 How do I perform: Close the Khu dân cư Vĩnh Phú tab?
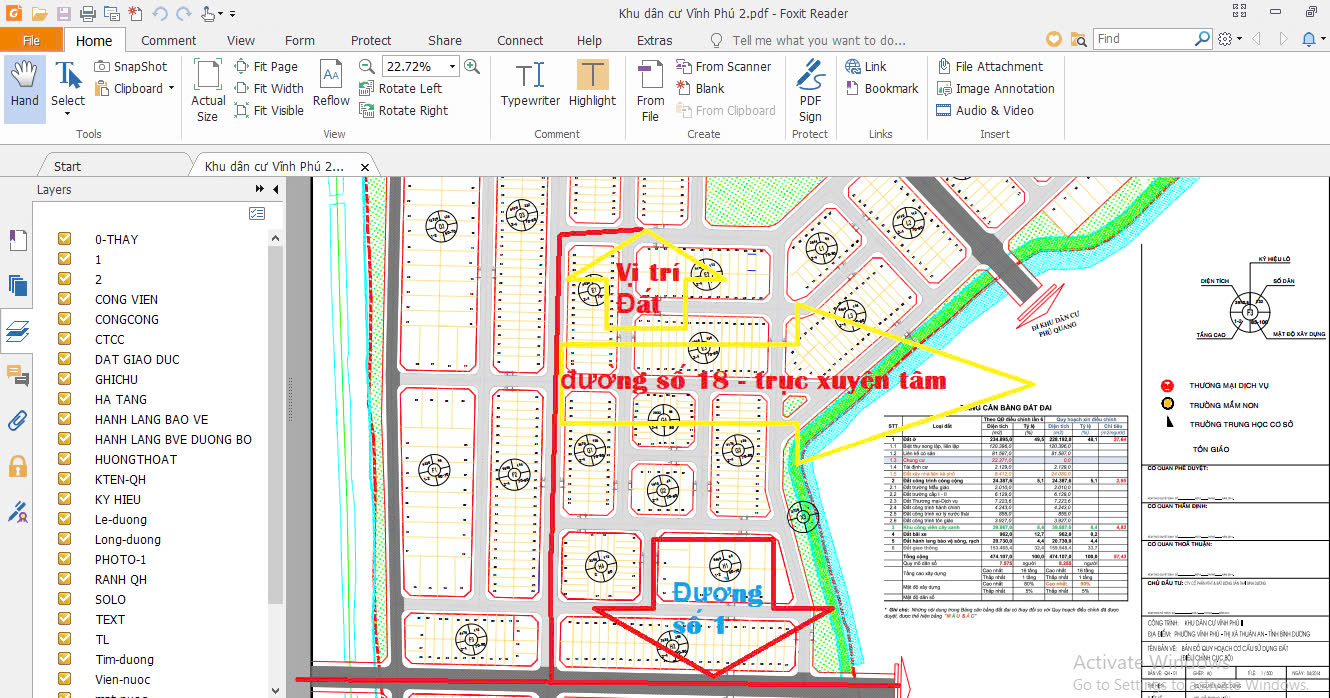[365, 167]
